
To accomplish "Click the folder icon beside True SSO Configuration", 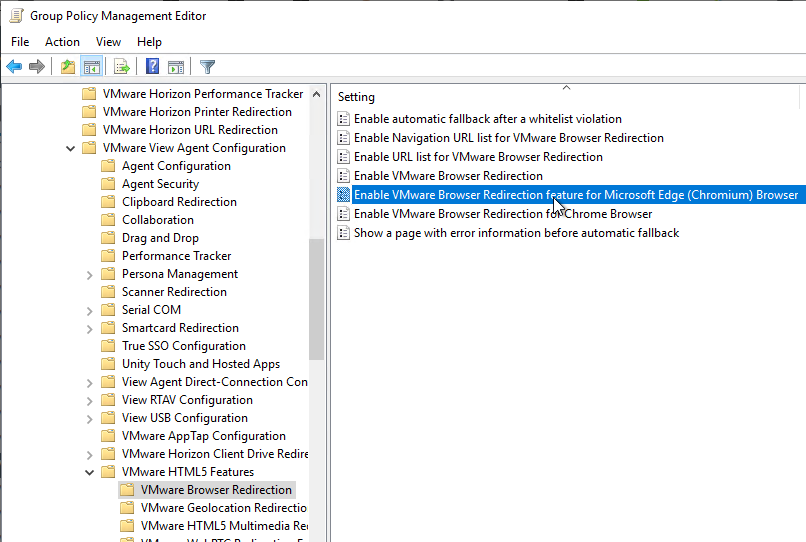I will click(x=108, y=346).
